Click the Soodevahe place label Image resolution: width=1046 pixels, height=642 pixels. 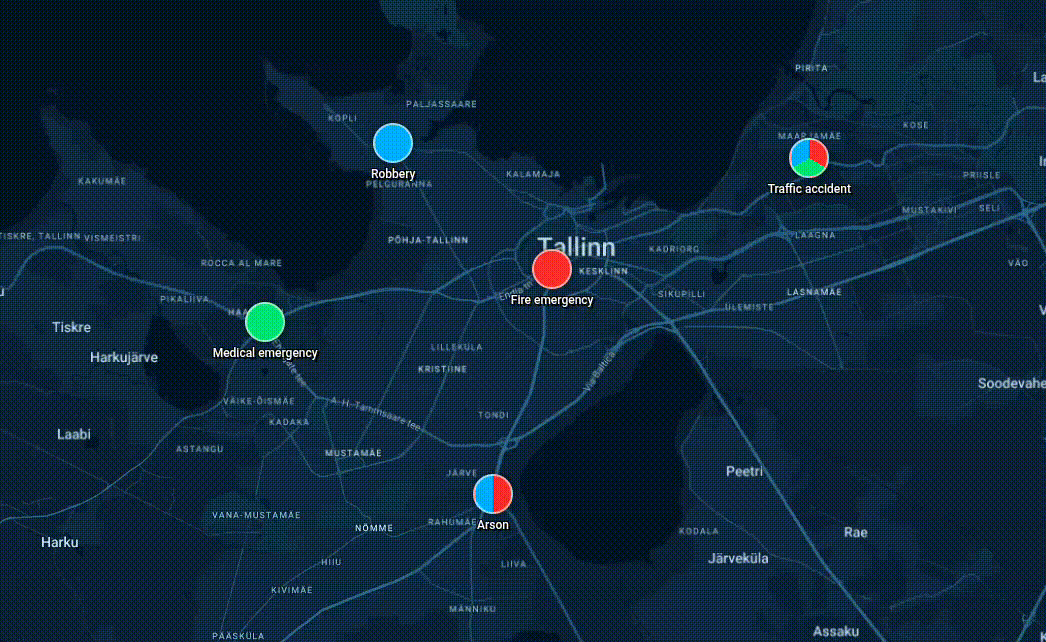coord(1010,384)
